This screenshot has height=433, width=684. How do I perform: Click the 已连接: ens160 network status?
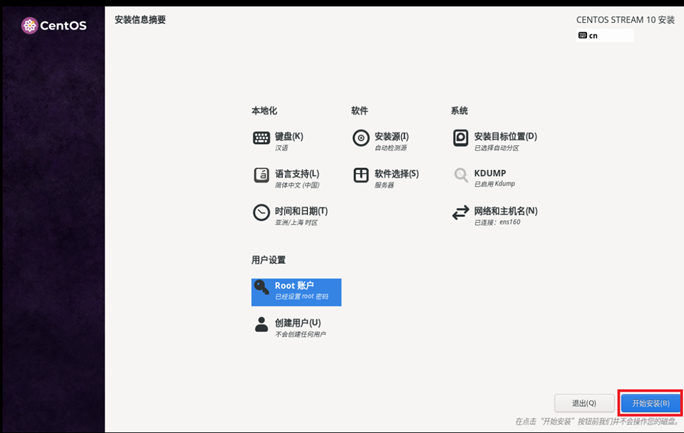click(x=497, y=222)
